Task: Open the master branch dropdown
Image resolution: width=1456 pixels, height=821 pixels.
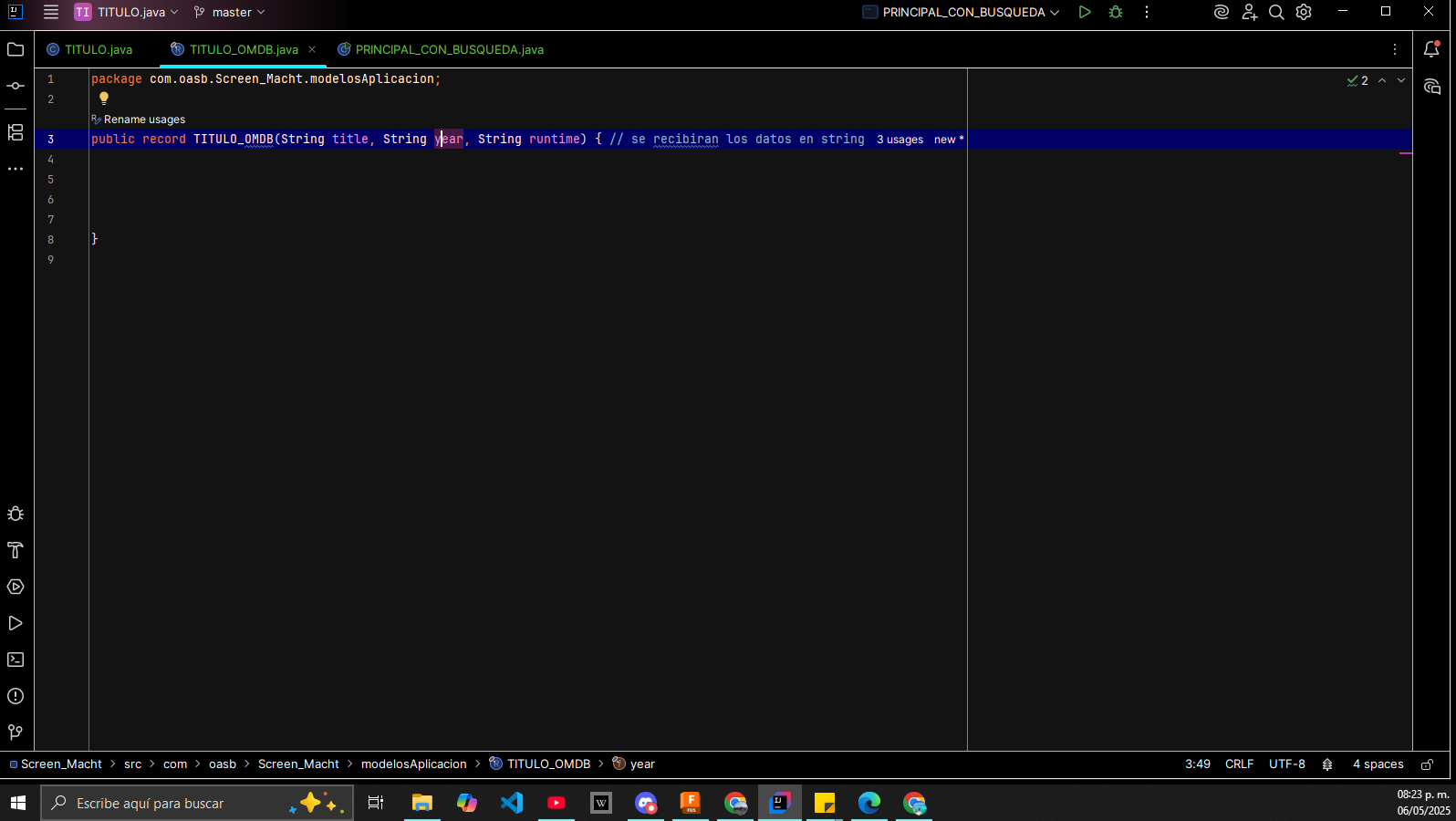Action: [x=229, y=12]
